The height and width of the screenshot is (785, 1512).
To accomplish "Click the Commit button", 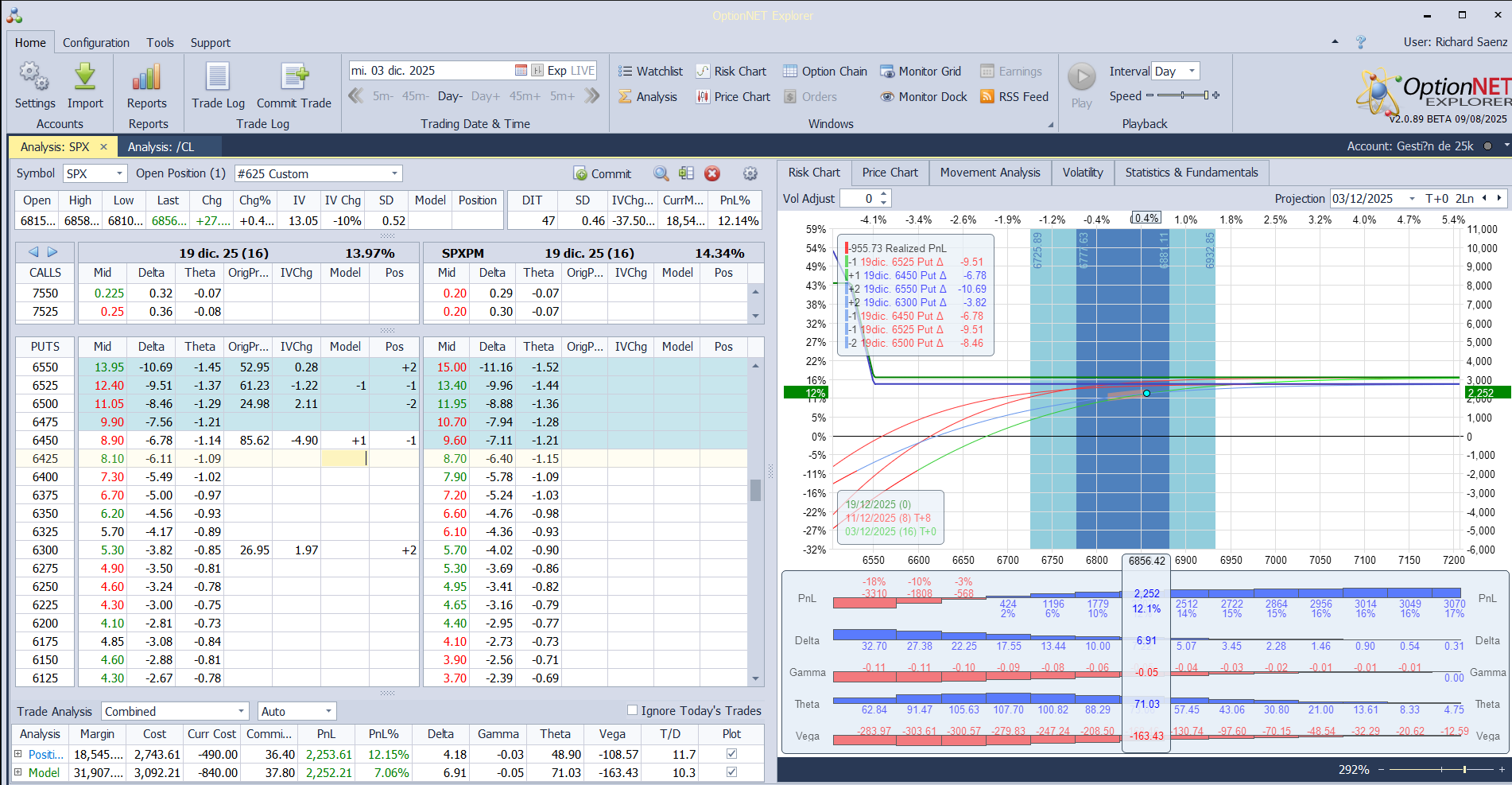I will (x=602, y=173).
